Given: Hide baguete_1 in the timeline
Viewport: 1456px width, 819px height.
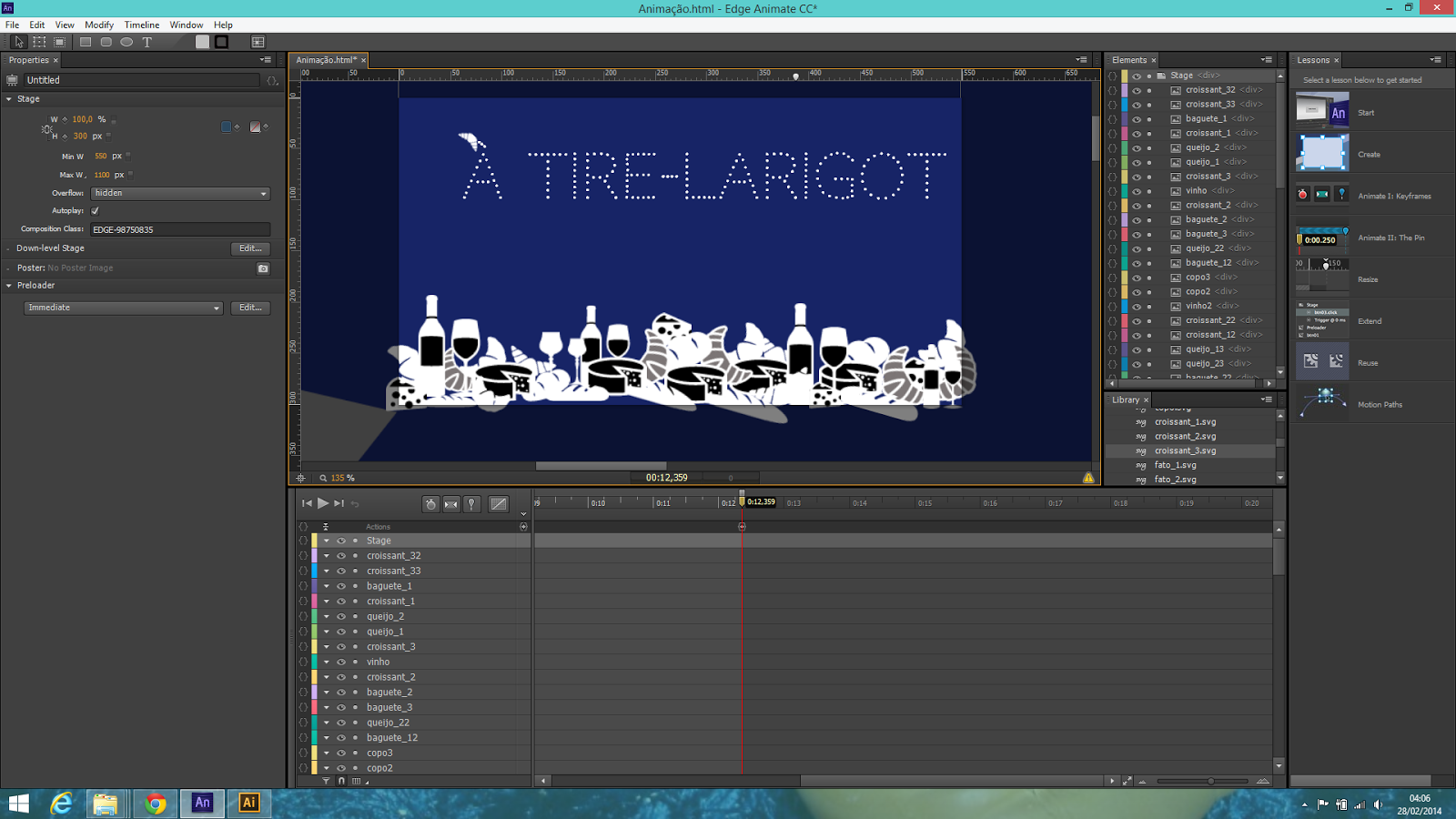Looking at the screenshot, I should pos(341,586).
